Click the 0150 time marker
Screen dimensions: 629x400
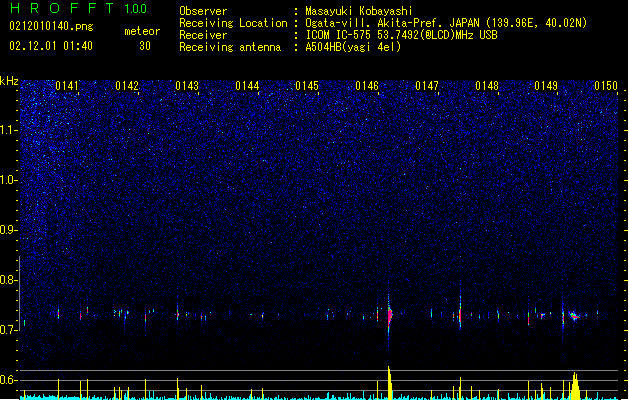[606, 86]
